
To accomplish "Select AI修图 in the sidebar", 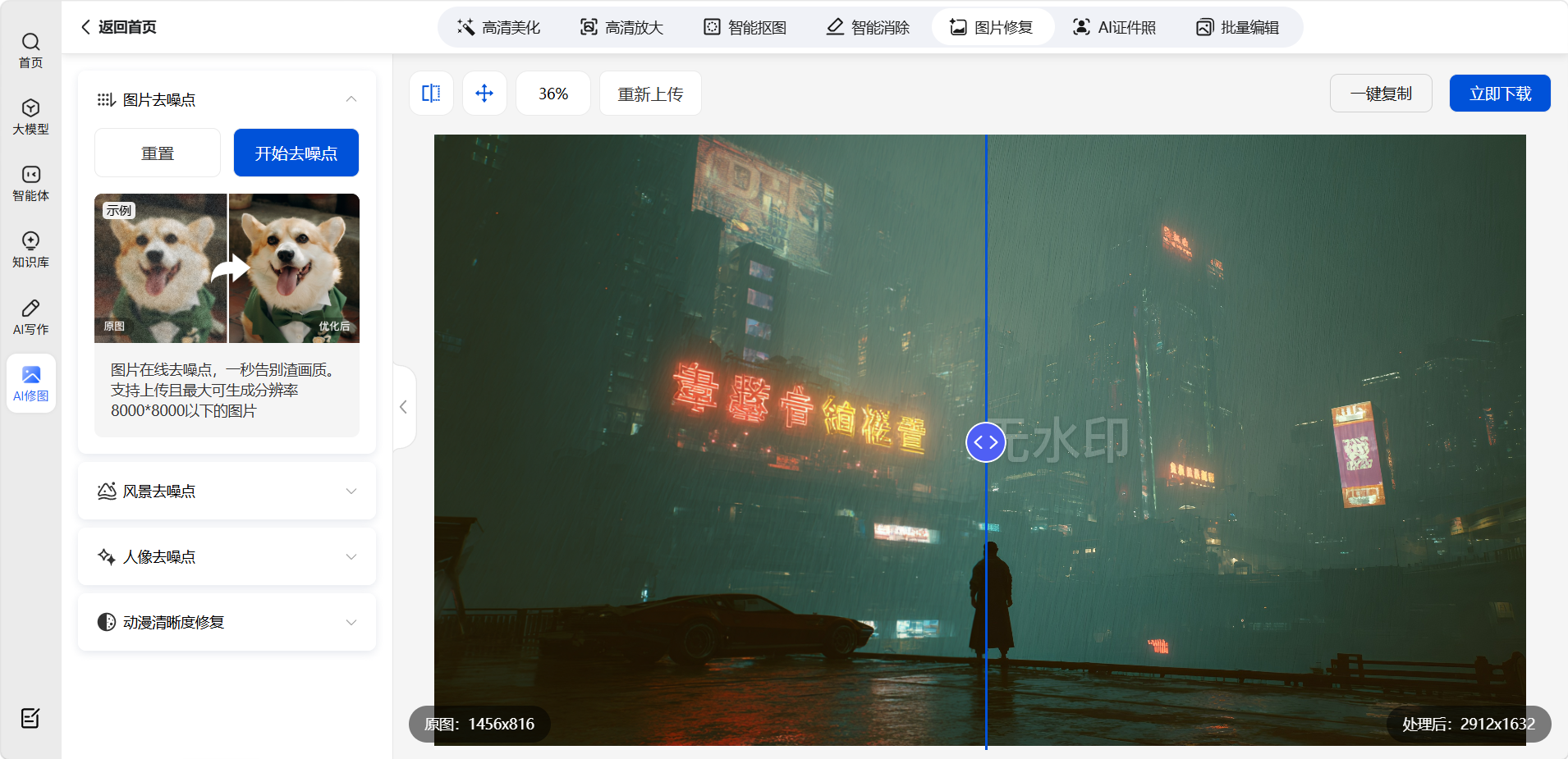I will pyautogui.click(x=31, y=383).
